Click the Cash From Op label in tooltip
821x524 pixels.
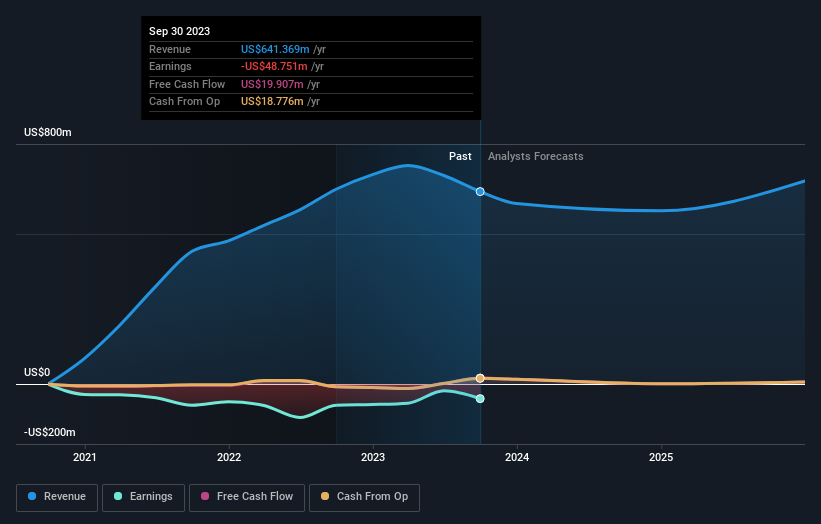point(184,102)
